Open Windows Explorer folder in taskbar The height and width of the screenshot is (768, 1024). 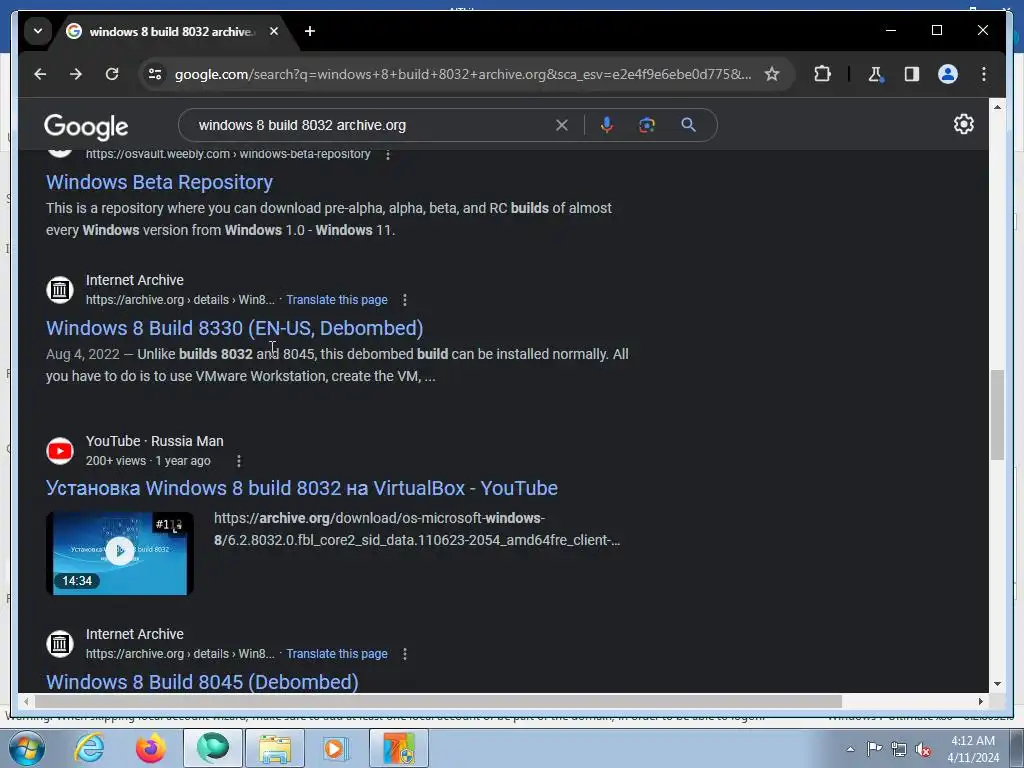tap(275, 748)
